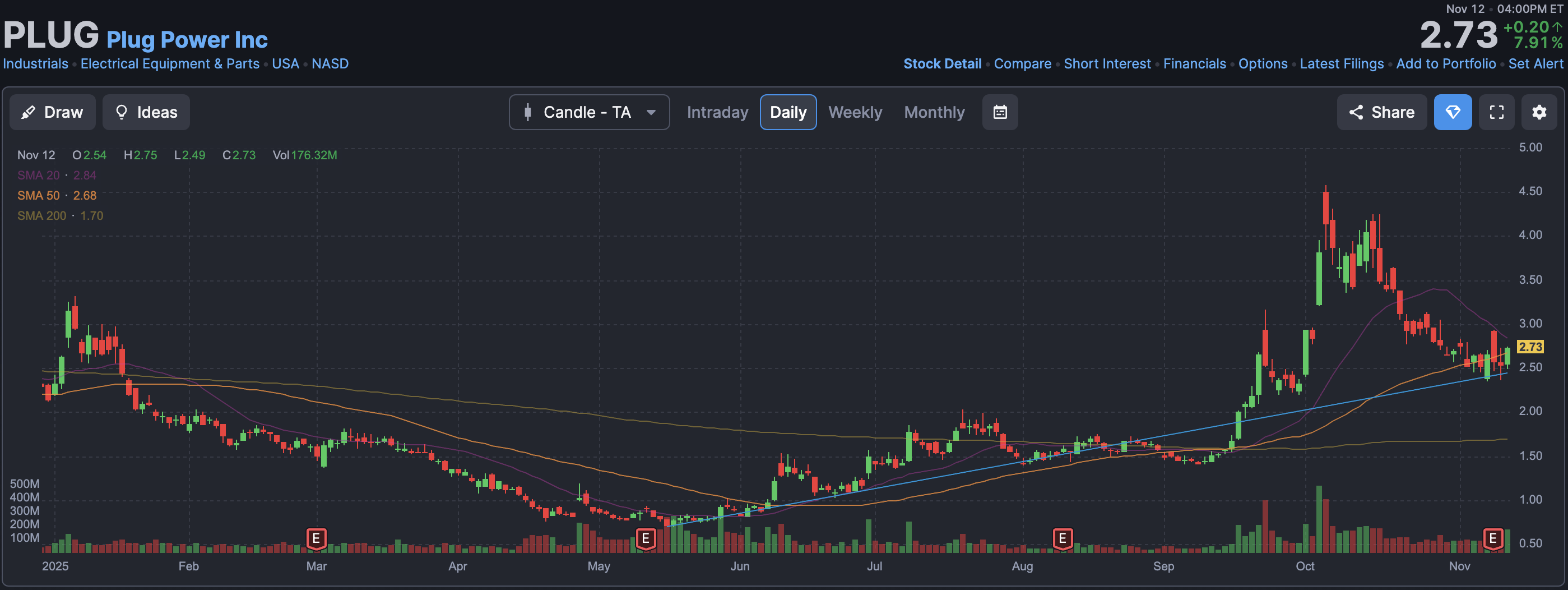Open the Short Interest link

pyautogui.click(x=1107, y=64)
